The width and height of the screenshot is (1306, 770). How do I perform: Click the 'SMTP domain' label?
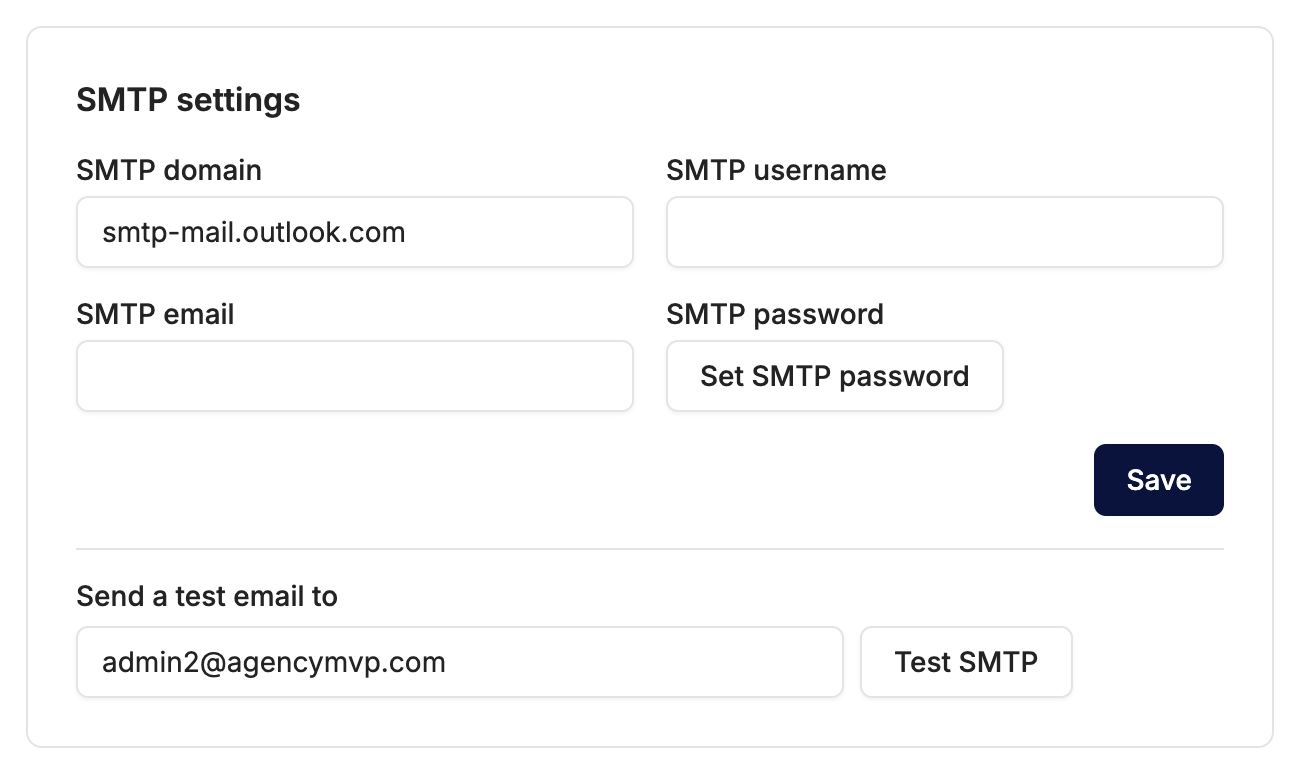point(169,171)
